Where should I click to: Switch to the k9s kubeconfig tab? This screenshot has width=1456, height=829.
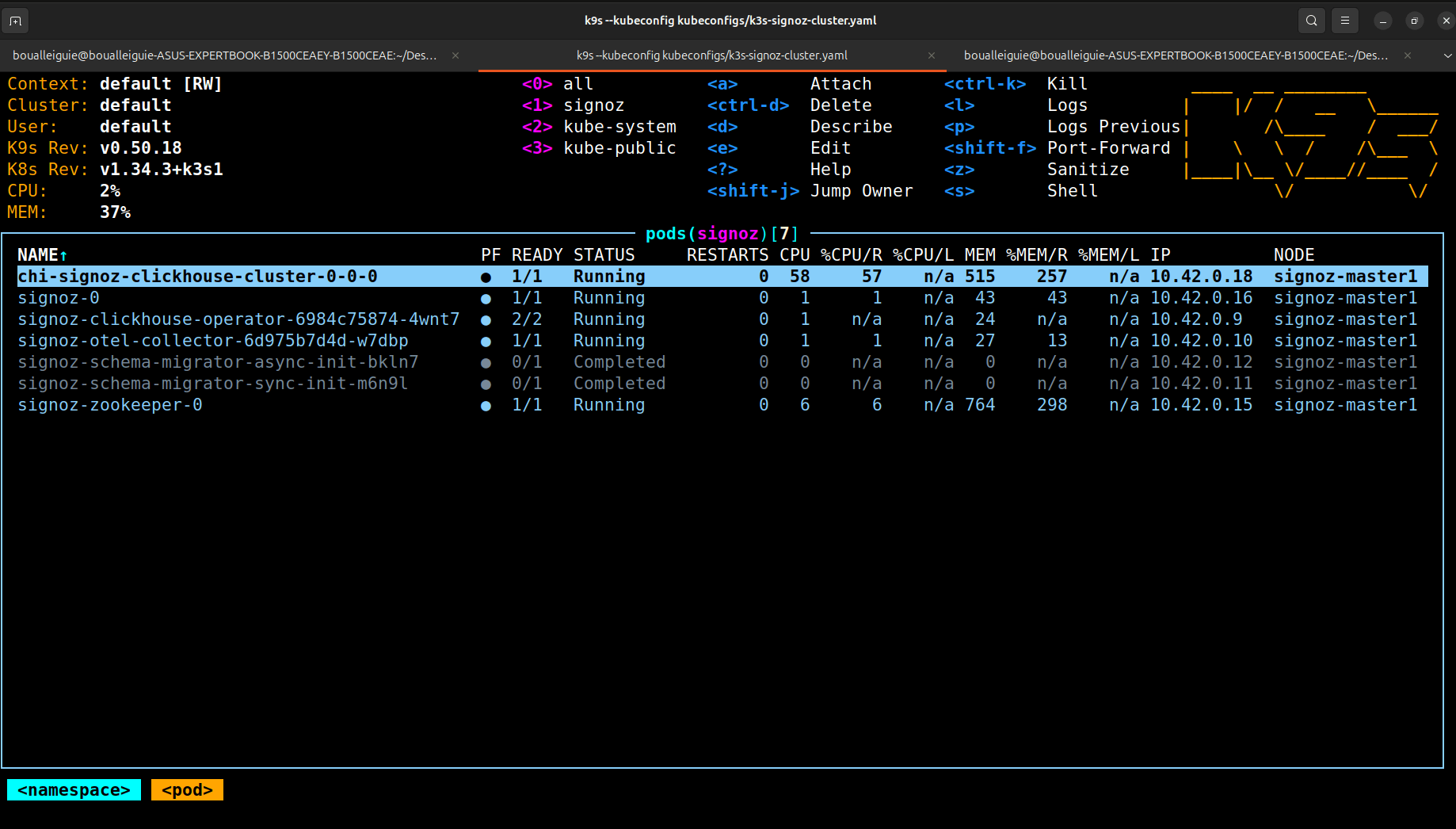pyautogui.click(x=711, y=55)
